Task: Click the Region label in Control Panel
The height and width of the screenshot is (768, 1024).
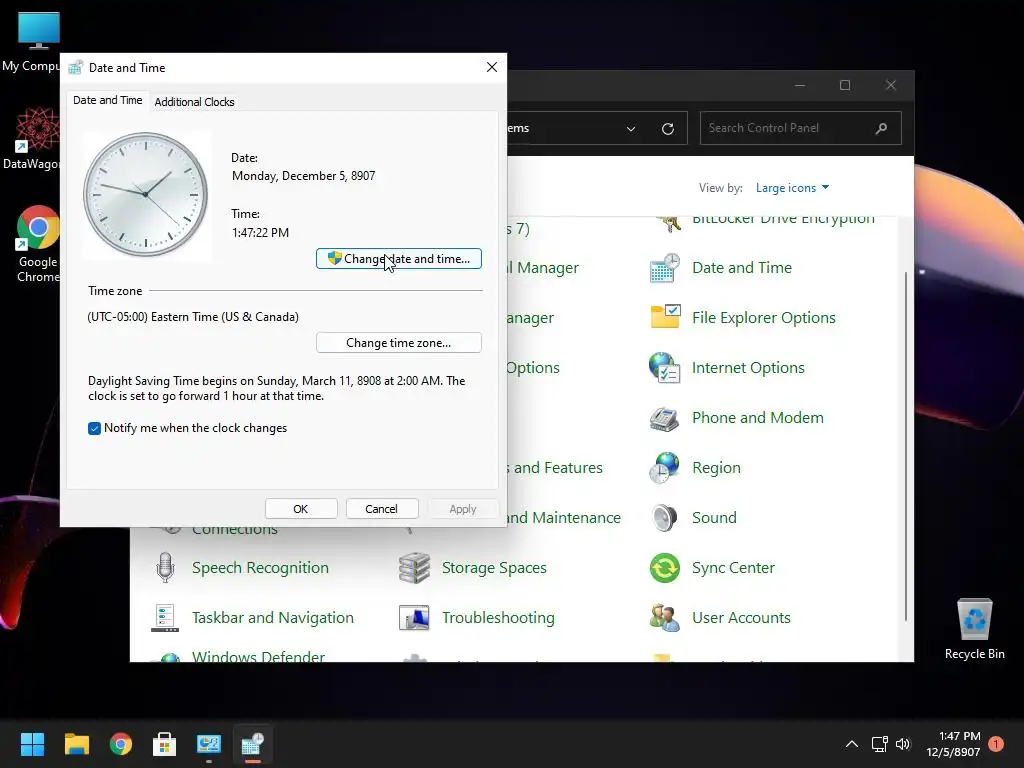Action: [716, 468]
